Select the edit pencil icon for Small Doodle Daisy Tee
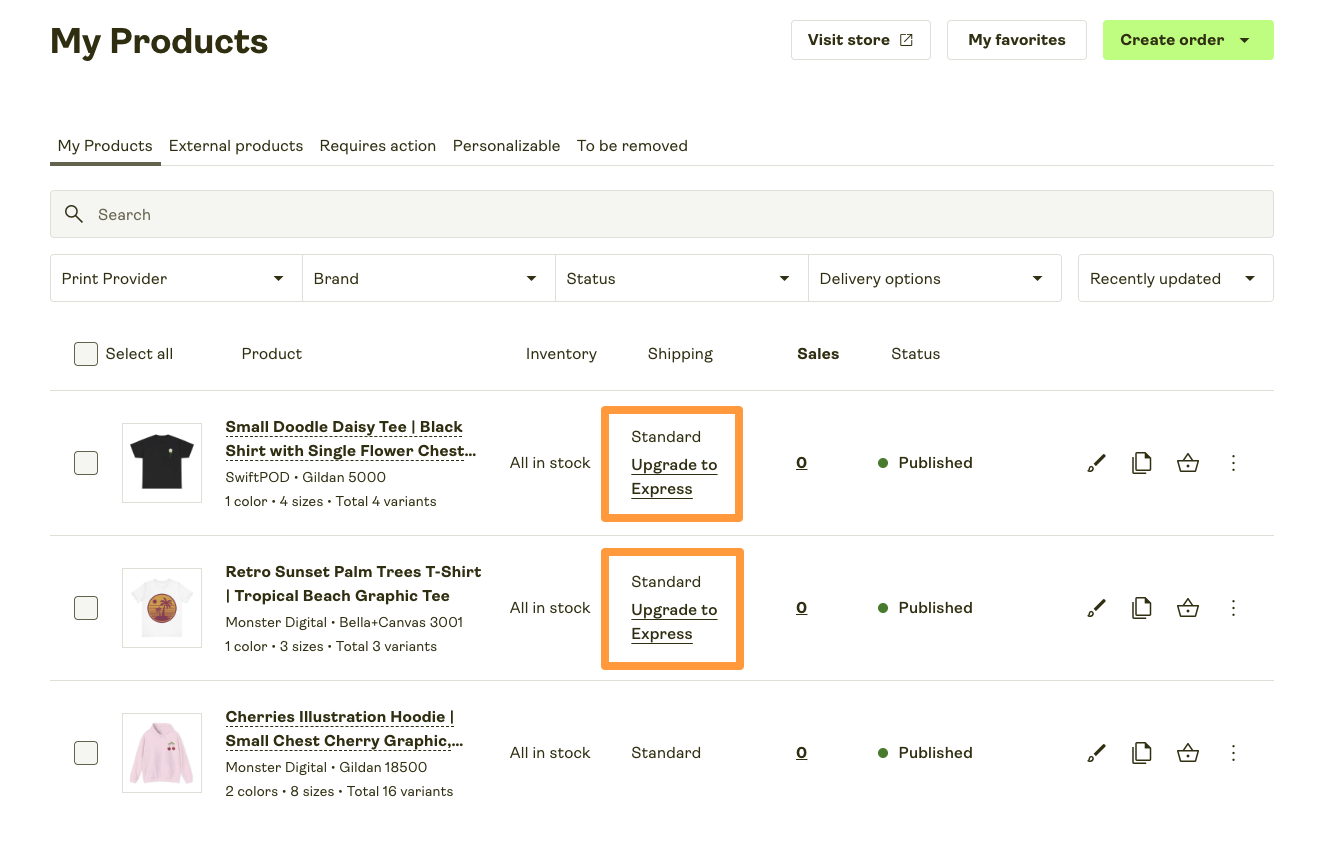Screen dimensions: 1324x848 coord(1096,462)
